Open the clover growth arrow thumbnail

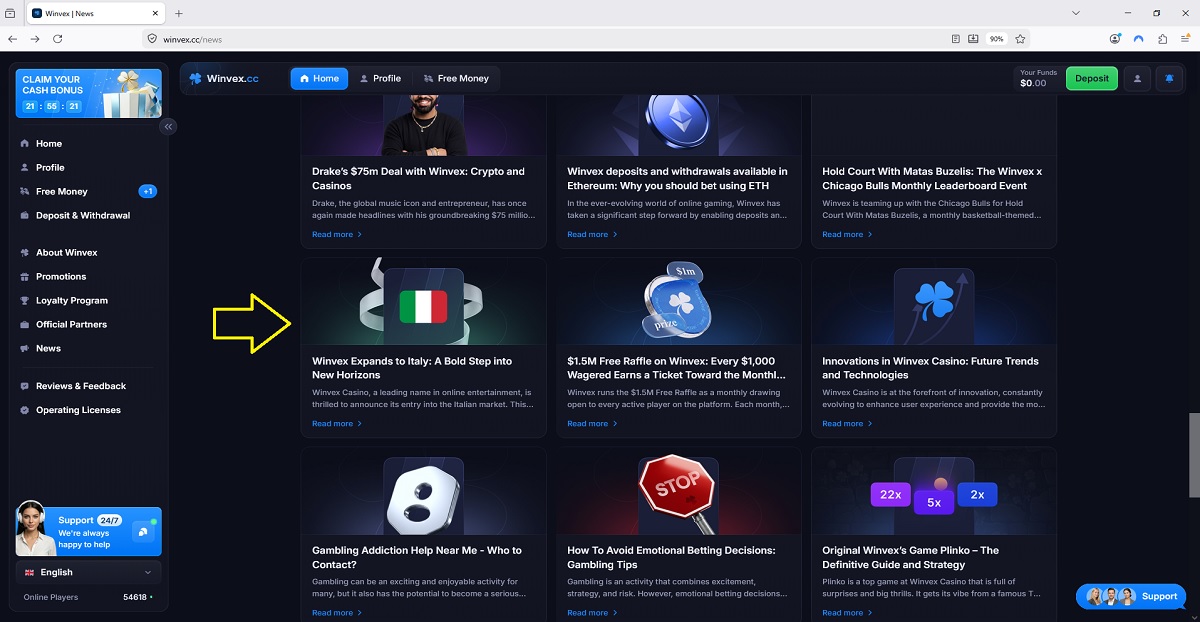(934, 302)
